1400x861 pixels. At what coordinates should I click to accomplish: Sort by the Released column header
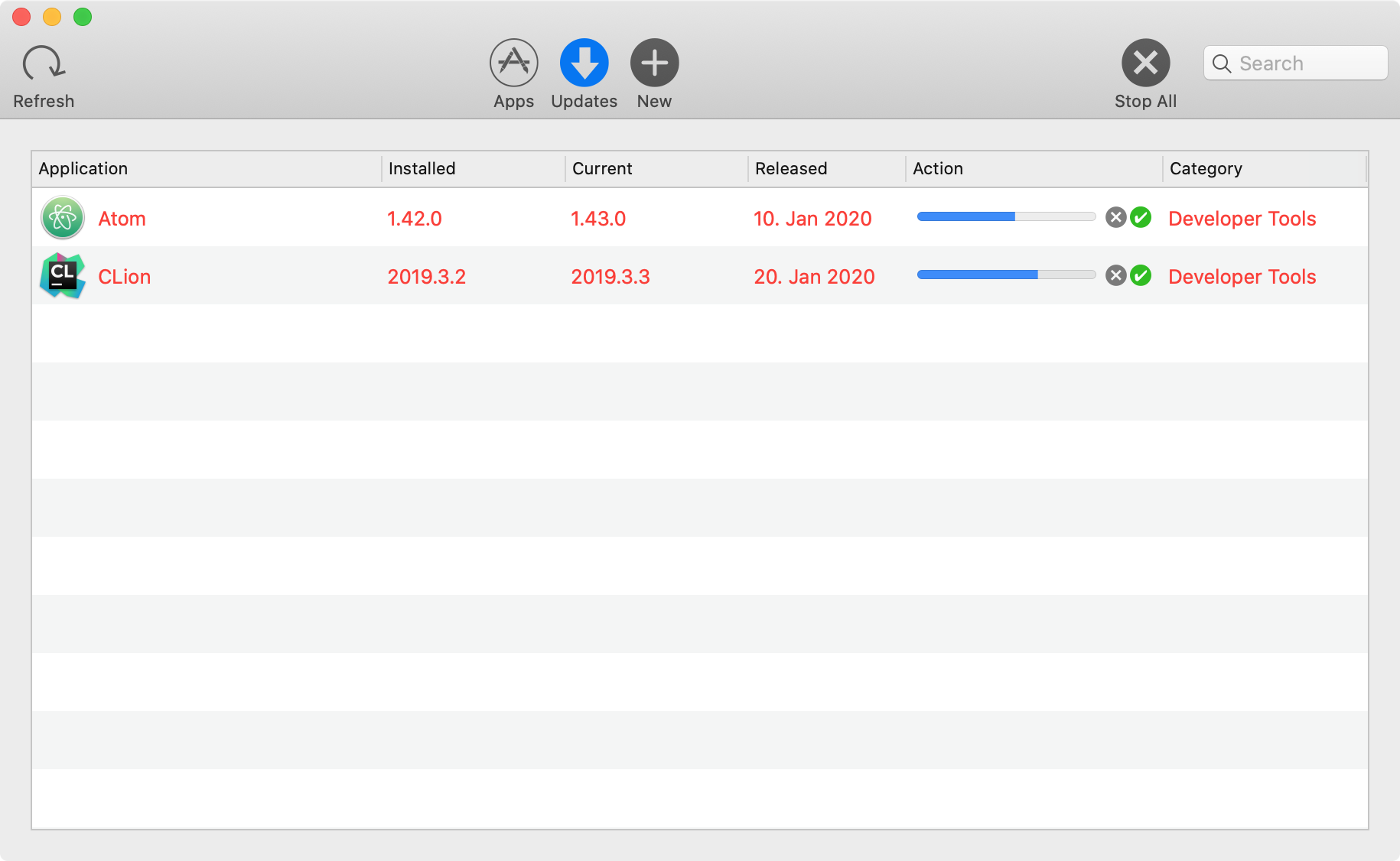click(x=827, y=168)
